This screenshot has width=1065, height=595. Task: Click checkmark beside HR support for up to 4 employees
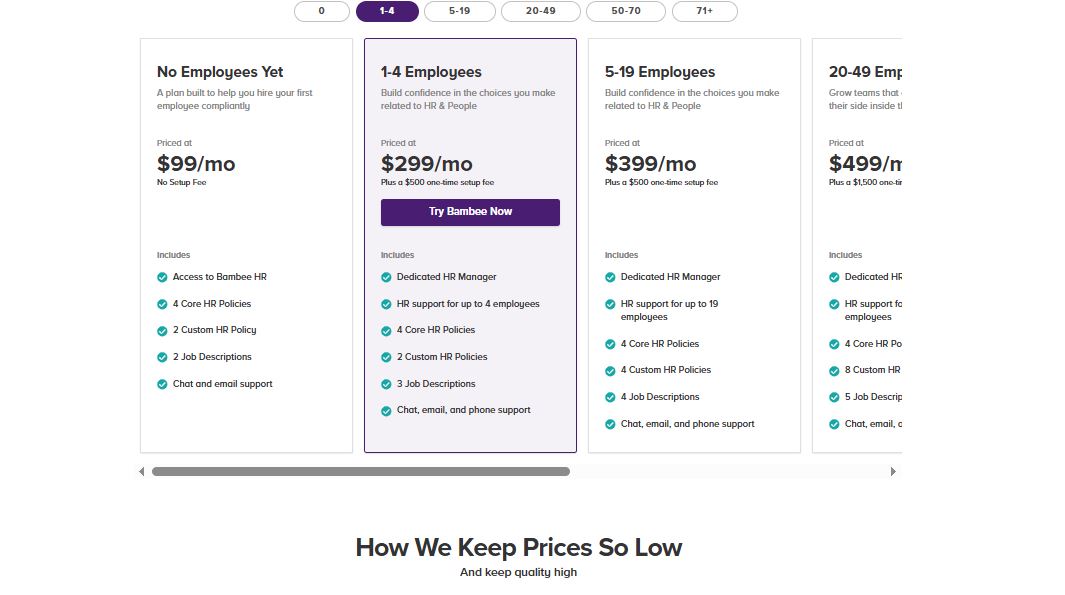coord(386,304)
